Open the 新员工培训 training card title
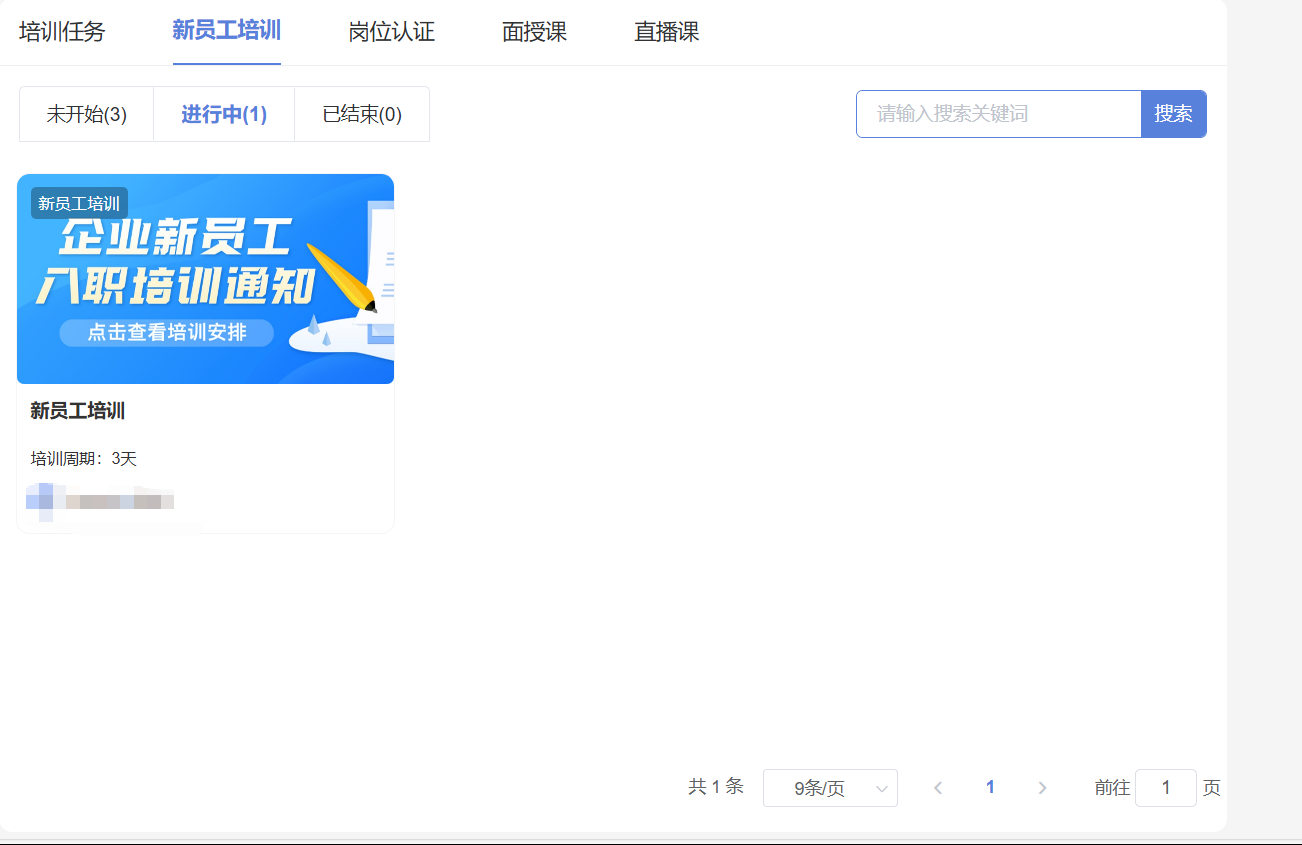1302x845 pixels. pyautogui.click(x=76, y=410)
